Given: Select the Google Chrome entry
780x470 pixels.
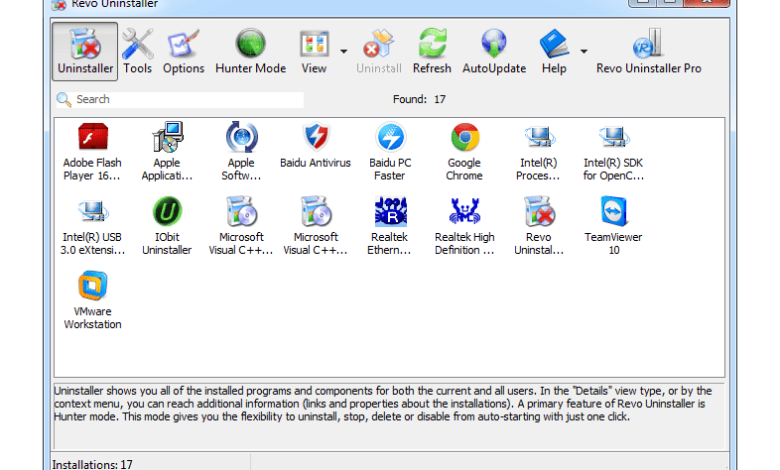Looking at the screenshot, I should click(x=465, y=152).
